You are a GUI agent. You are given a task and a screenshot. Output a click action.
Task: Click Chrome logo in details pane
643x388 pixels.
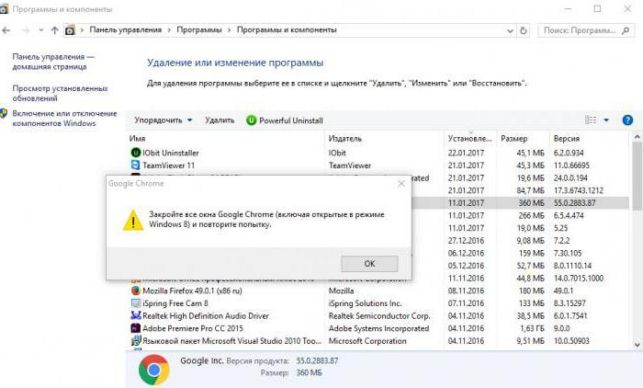pos(154,370)
